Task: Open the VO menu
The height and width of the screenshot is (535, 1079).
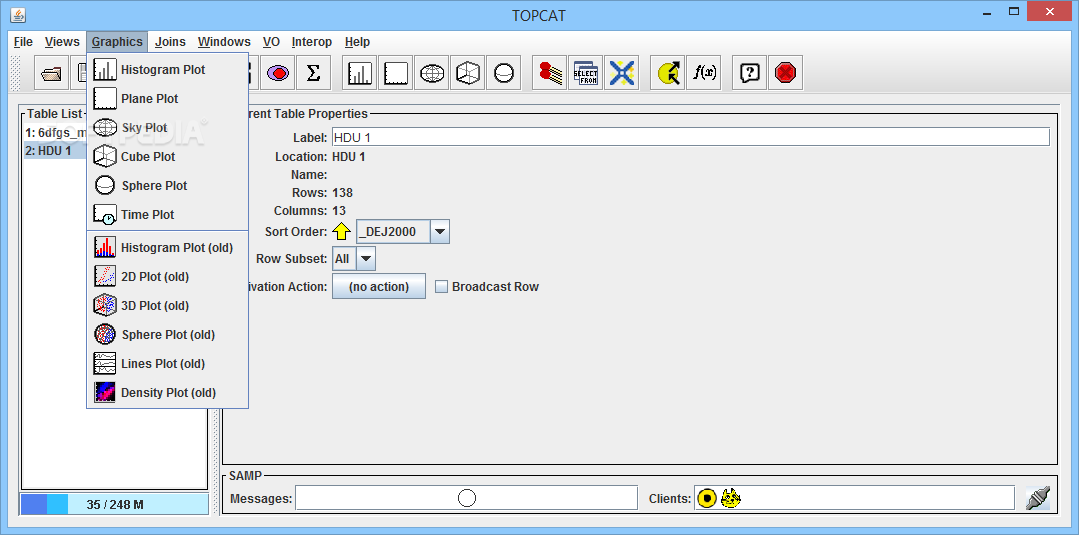Action: (x=271, y=42)
